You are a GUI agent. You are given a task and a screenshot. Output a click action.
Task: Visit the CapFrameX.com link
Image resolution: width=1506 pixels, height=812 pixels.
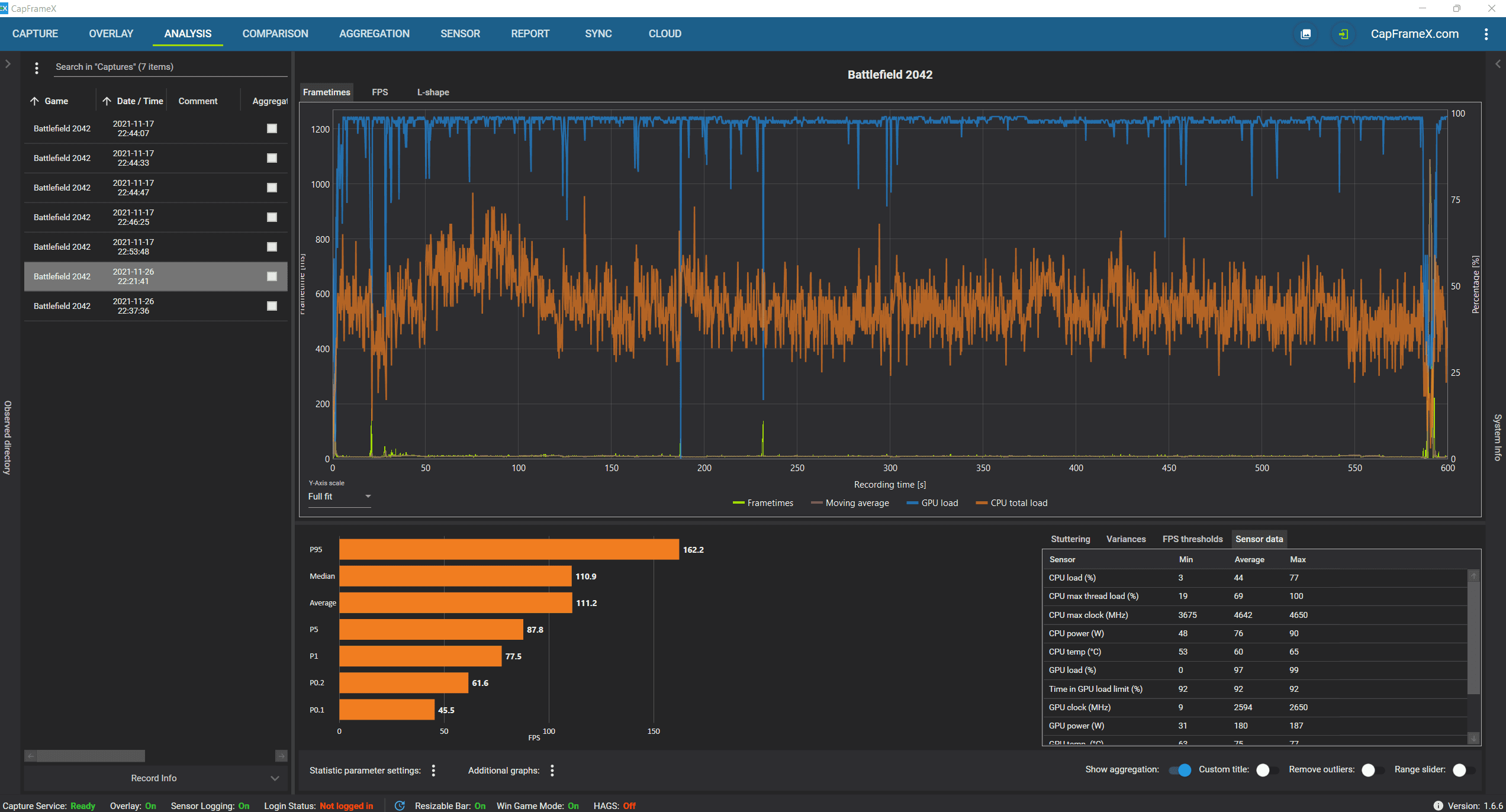(1415, 34)
